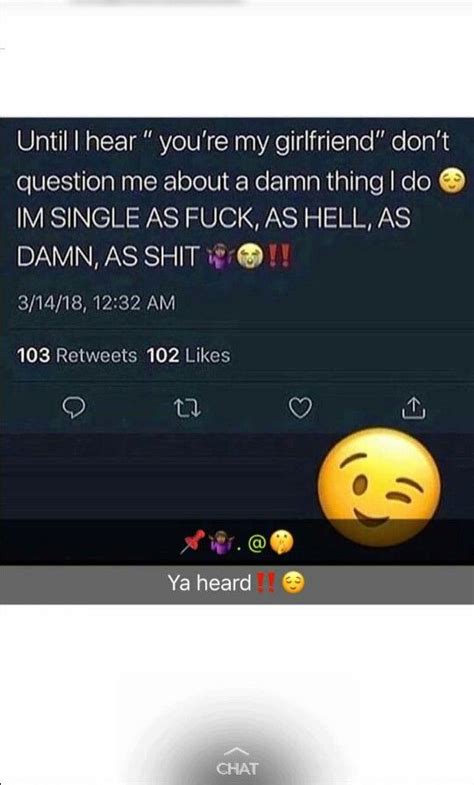Tap the retweet arrows icon
Screen dimensions: 474x785
187,408
